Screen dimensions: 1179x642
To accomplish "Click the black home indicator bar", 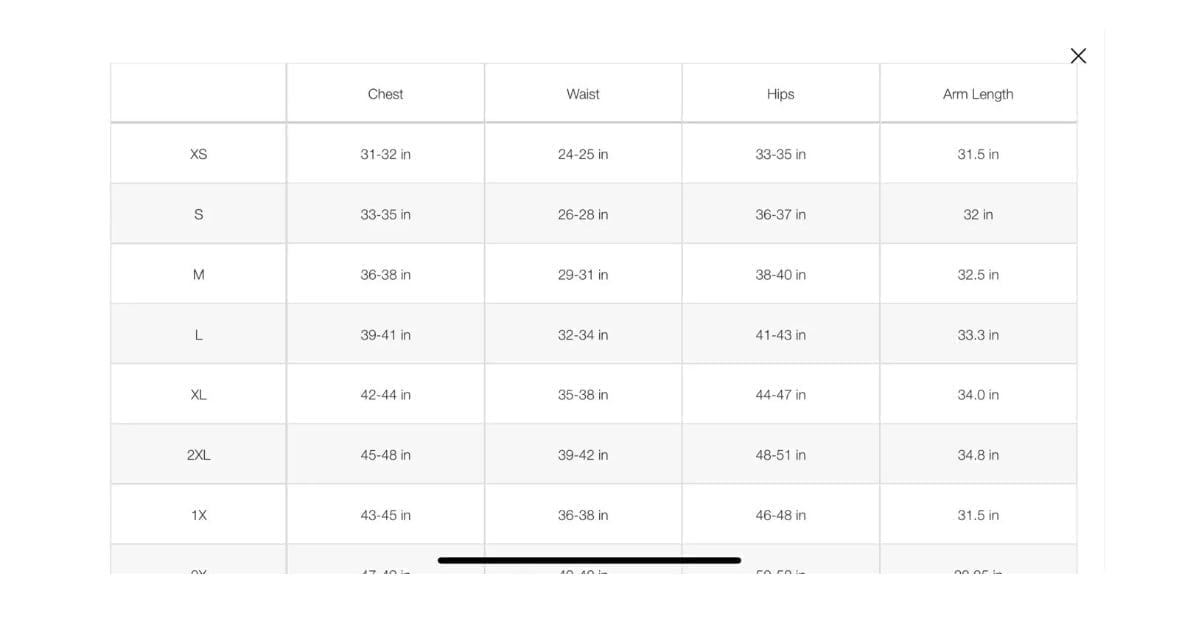I will coord(590,560).
